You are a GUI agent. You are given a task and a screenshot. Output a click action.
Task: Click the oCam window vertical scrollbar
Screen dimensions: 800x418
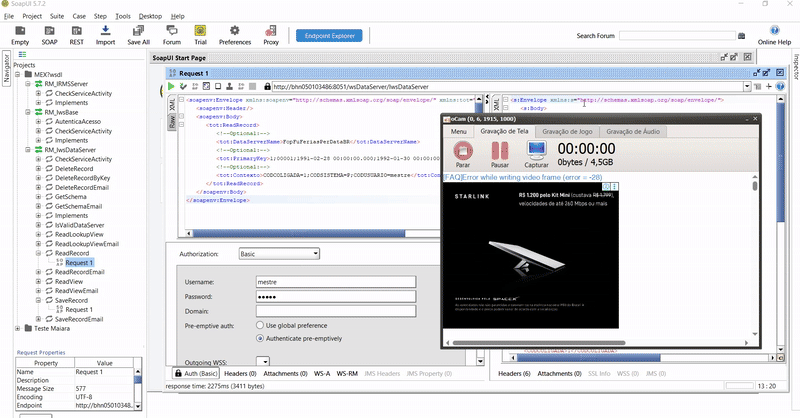755,186
